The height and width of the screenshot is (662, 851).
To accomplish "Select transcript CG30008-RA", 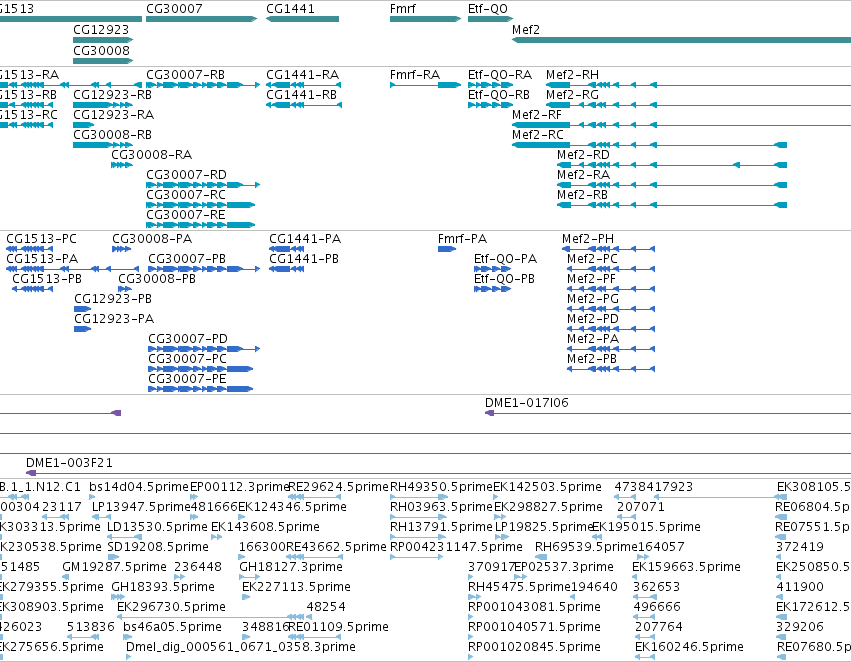I will click(151, 155).
